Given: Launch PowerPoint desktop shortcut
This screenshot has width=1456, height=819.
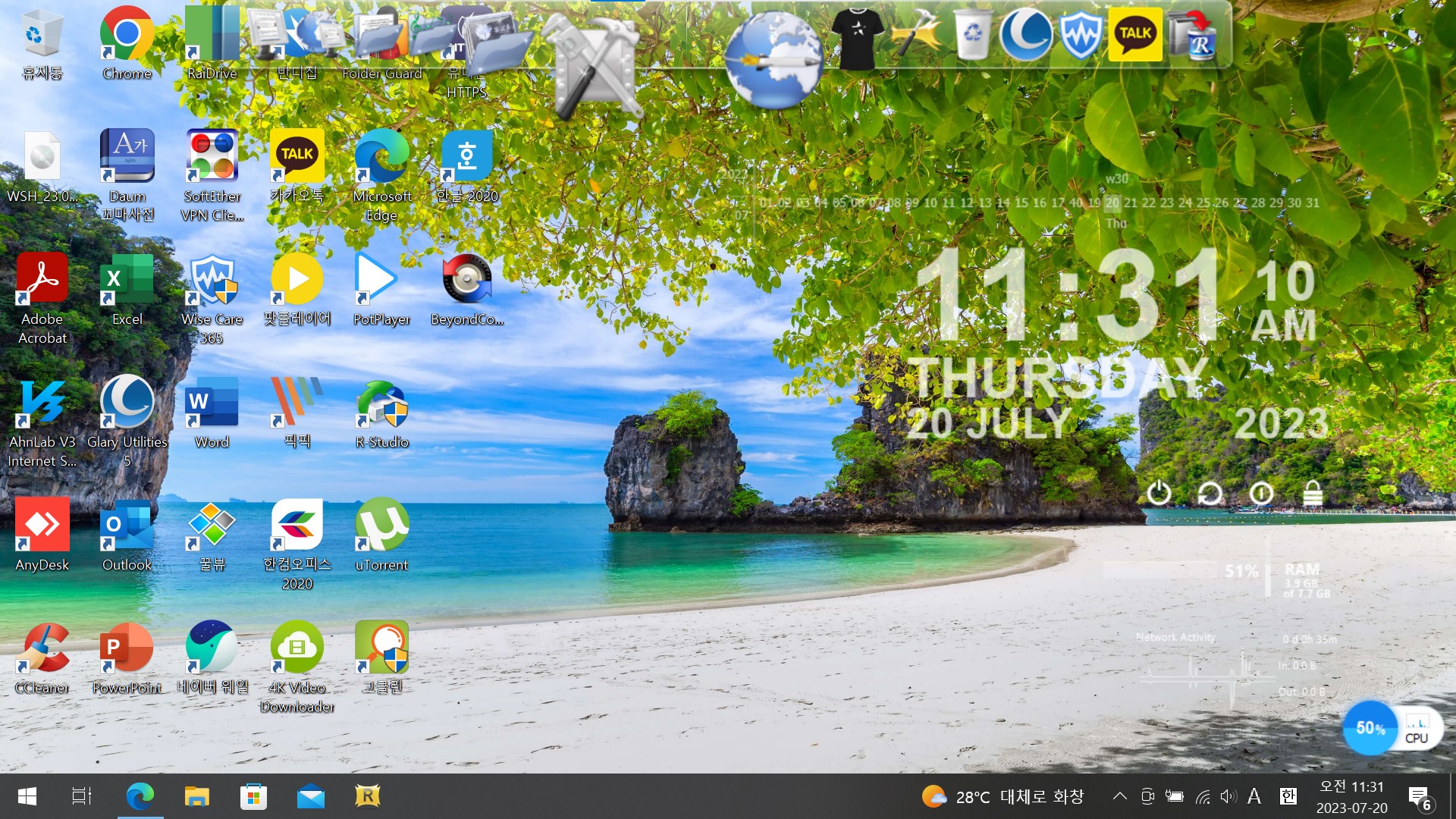Looking at the screenshot, I should [x=127, y=658].
